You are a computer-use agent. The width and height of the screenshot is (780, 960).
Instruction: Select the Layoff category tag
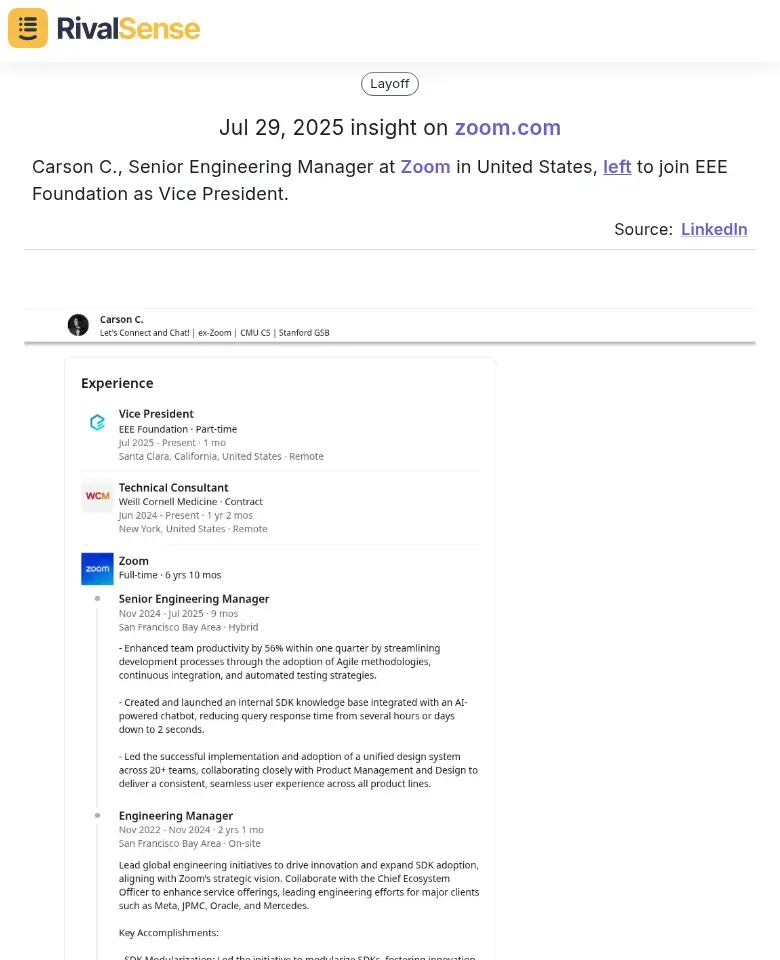pyautogui.click(x=389, y=84)
